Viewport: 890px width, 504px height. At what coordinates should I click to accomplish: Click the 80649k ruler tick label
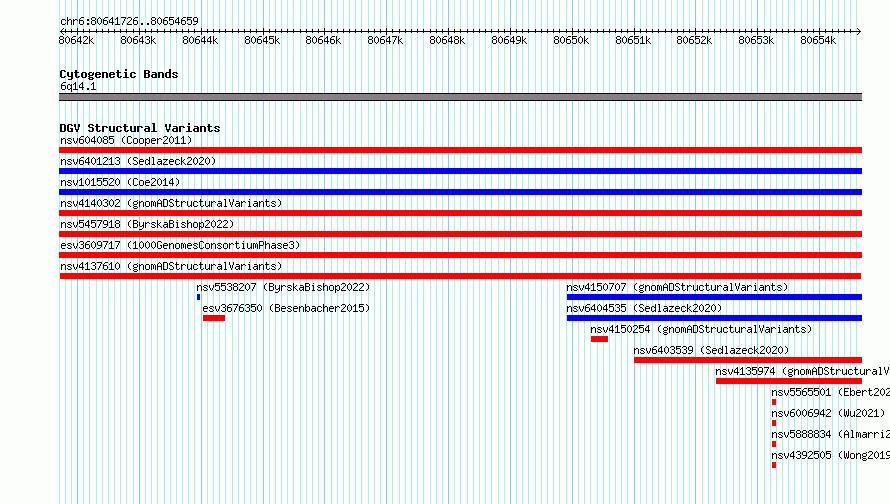point(509,40)
